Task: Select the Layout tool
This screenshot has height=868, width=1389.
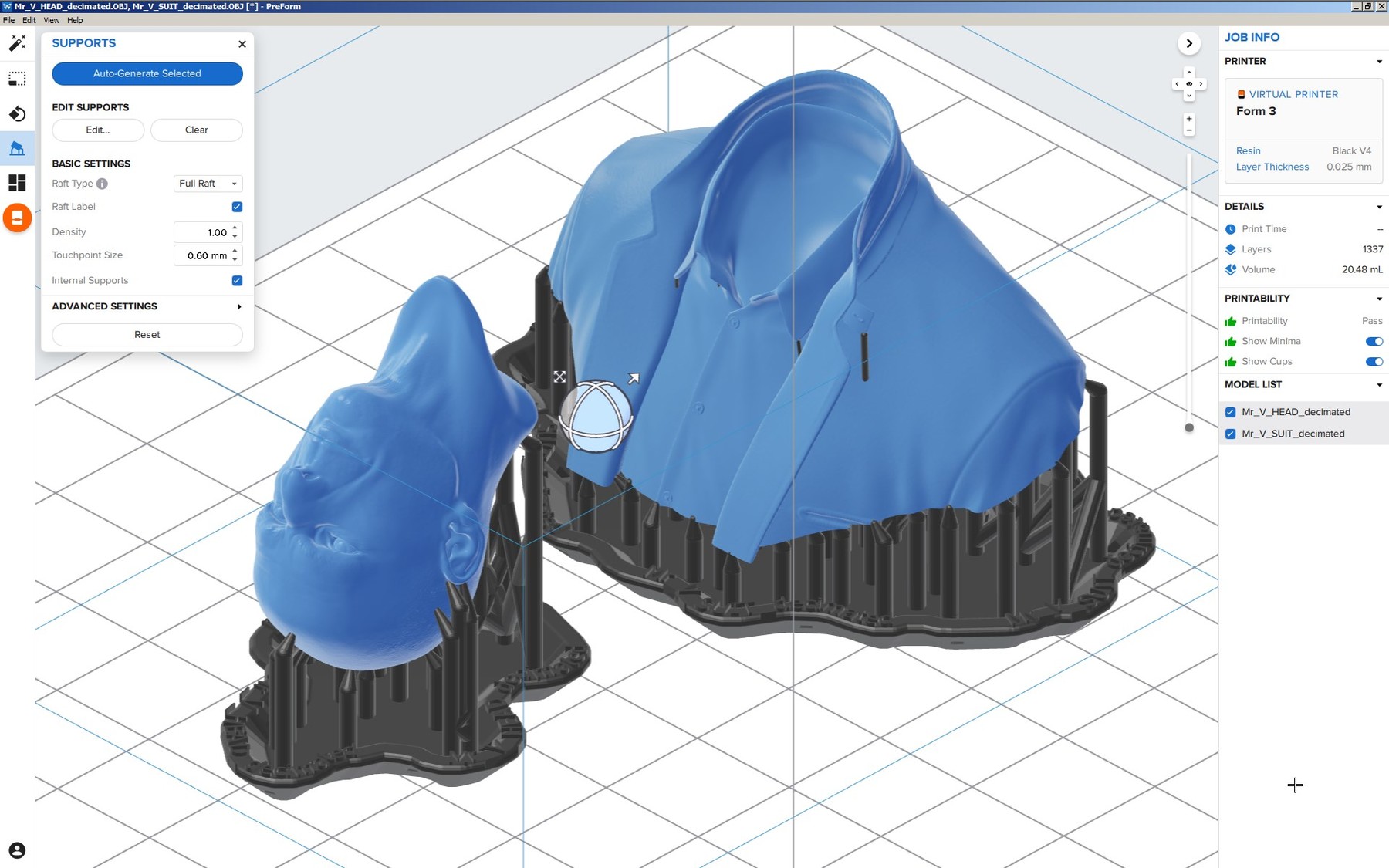Action: pyautogui.click(x=17, y=183)
